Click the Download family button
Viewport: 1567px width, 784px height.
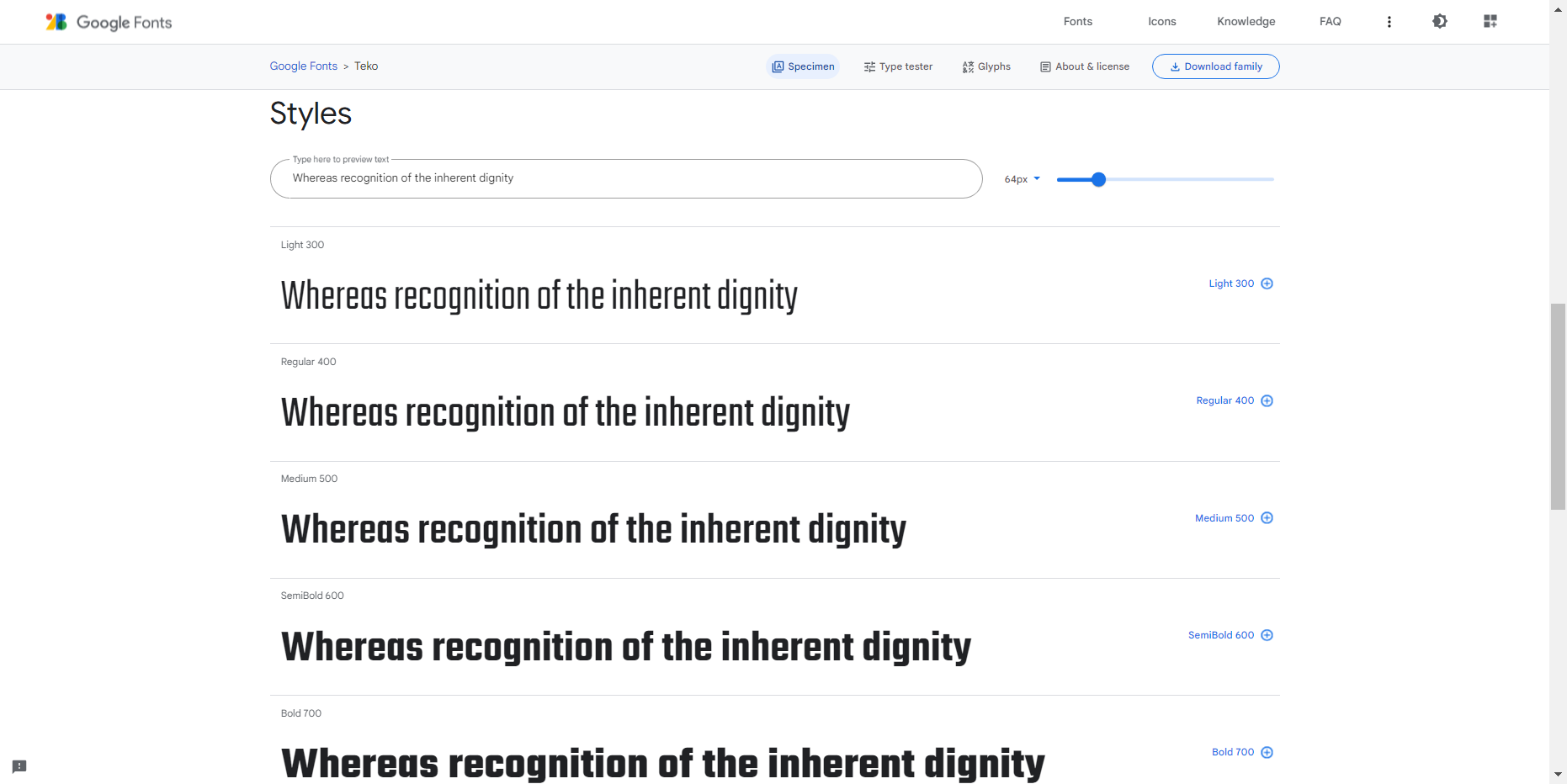(x=1215, y=66)
